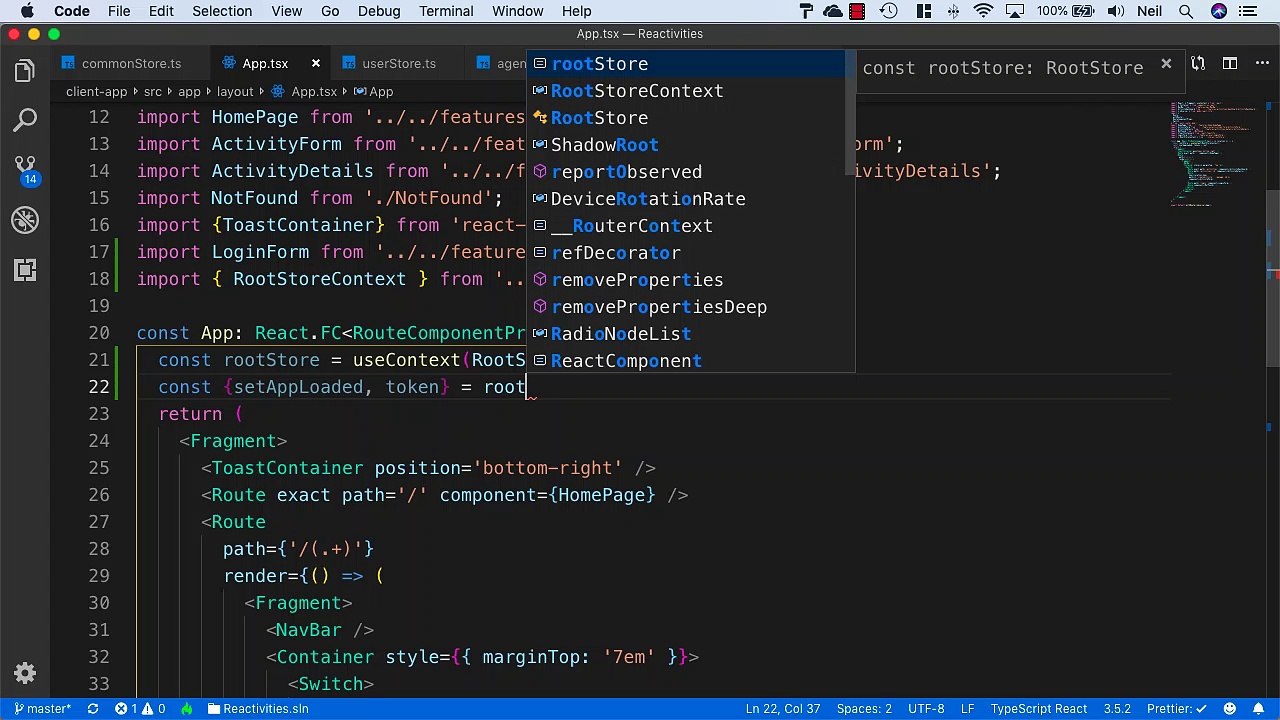The image size is (1280, 720).
Task: Open the Debug menu
Action: pos(379,11)
